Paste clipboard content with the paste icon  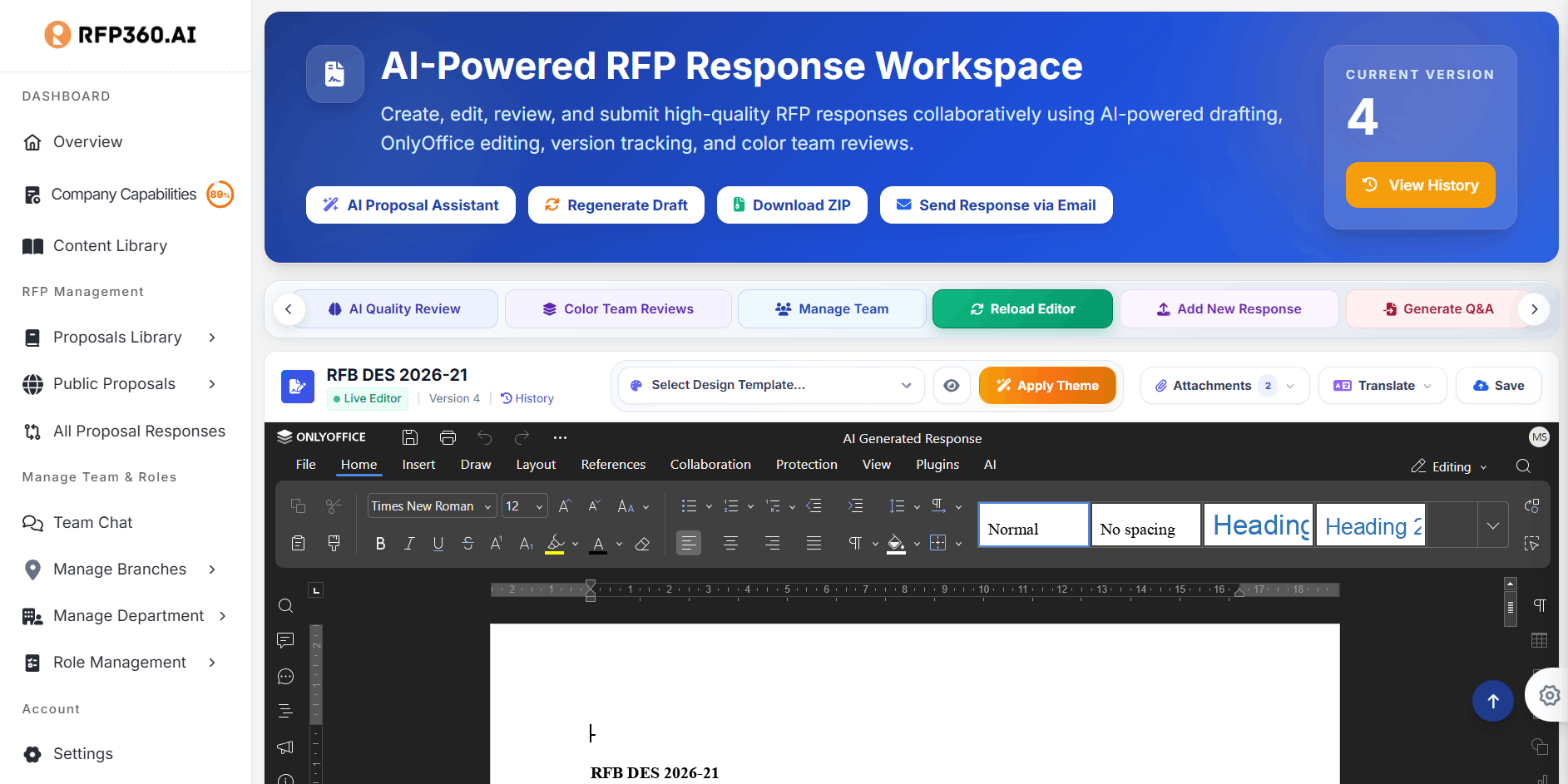click(x=299, y=544)
